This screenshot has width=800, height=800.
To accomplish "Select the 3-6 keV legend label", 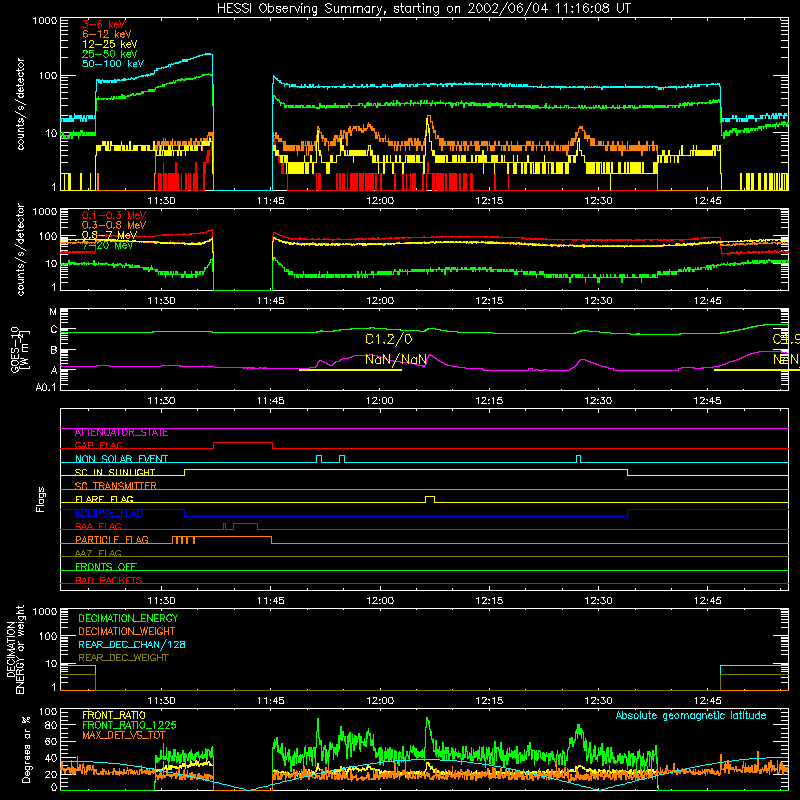I will point(104,24).
